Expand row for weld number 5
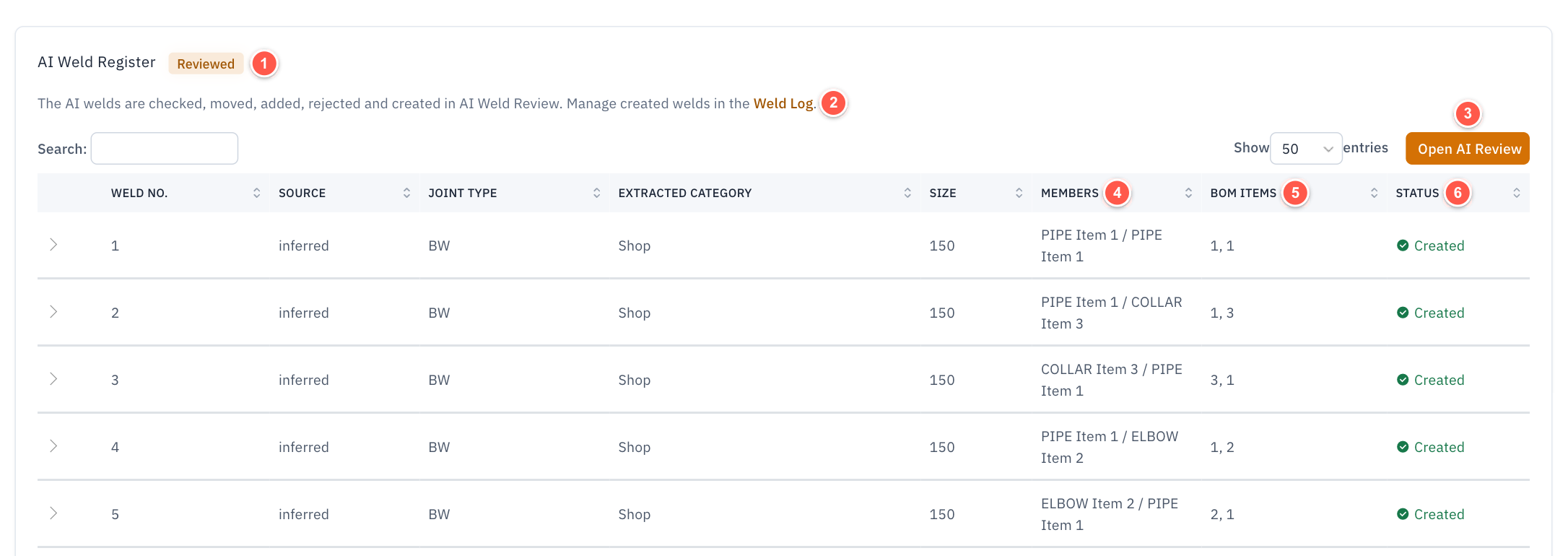This screenshot has height=556, width=1568. pos(53,513)
